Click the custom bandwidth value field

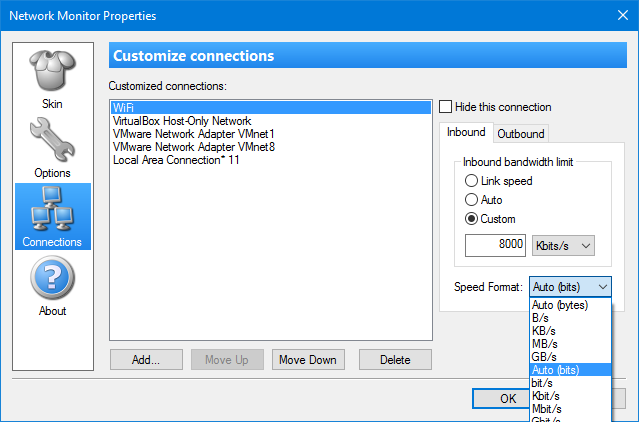tap(495, 245)
